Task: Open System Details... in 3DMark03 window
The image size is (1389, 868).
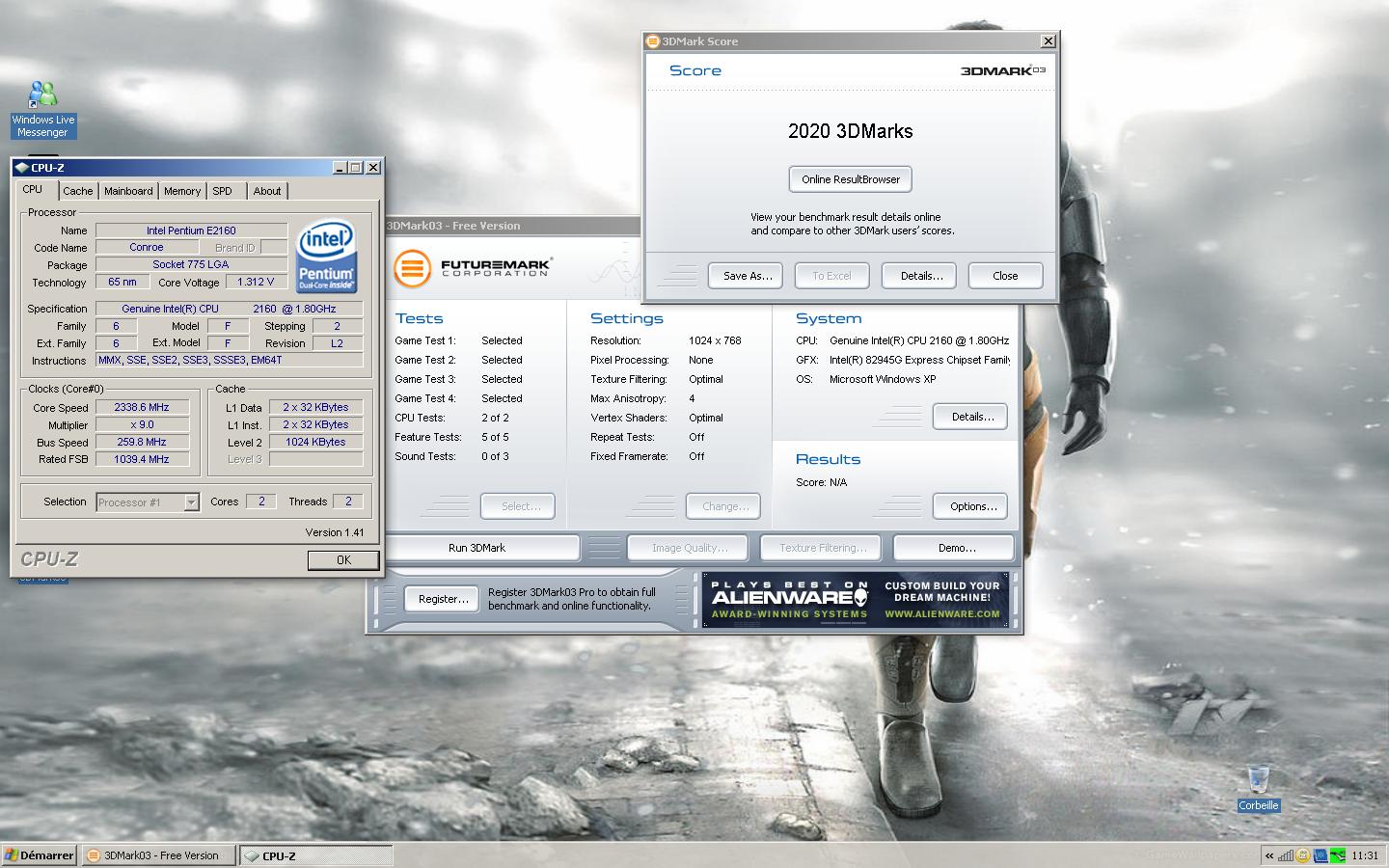Action: (972, 417)
